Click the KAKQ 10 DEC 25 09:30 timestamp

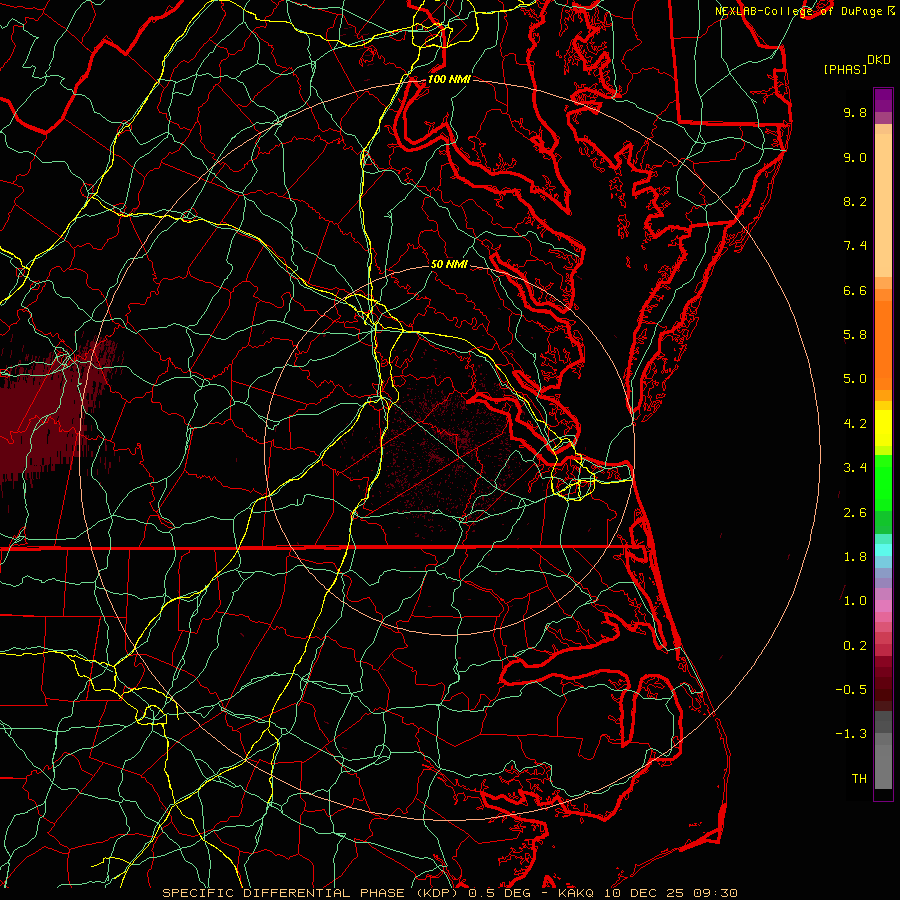pos(647,893)
